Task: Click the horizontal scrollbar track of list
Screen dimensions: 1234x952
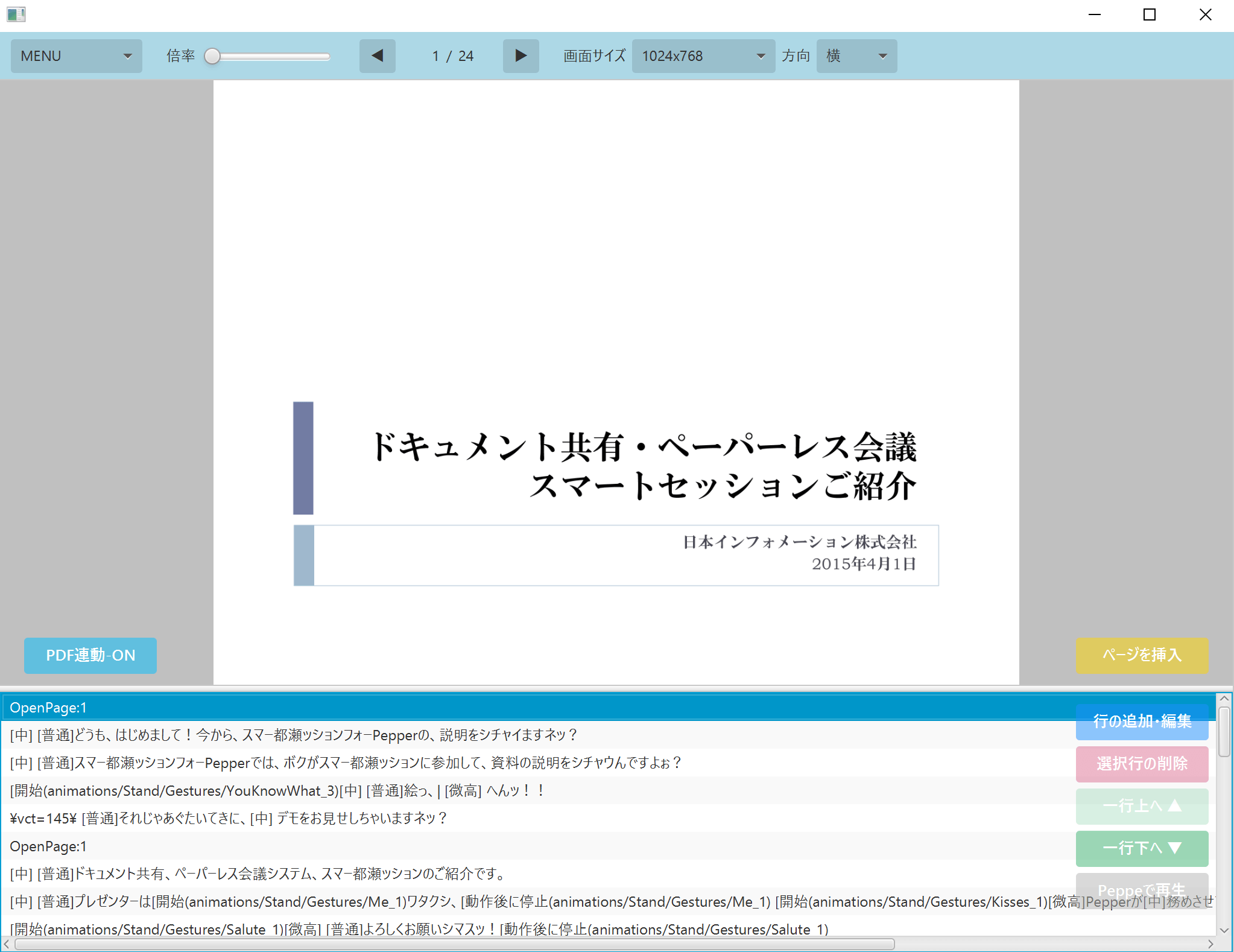Action: [1049, 944]
